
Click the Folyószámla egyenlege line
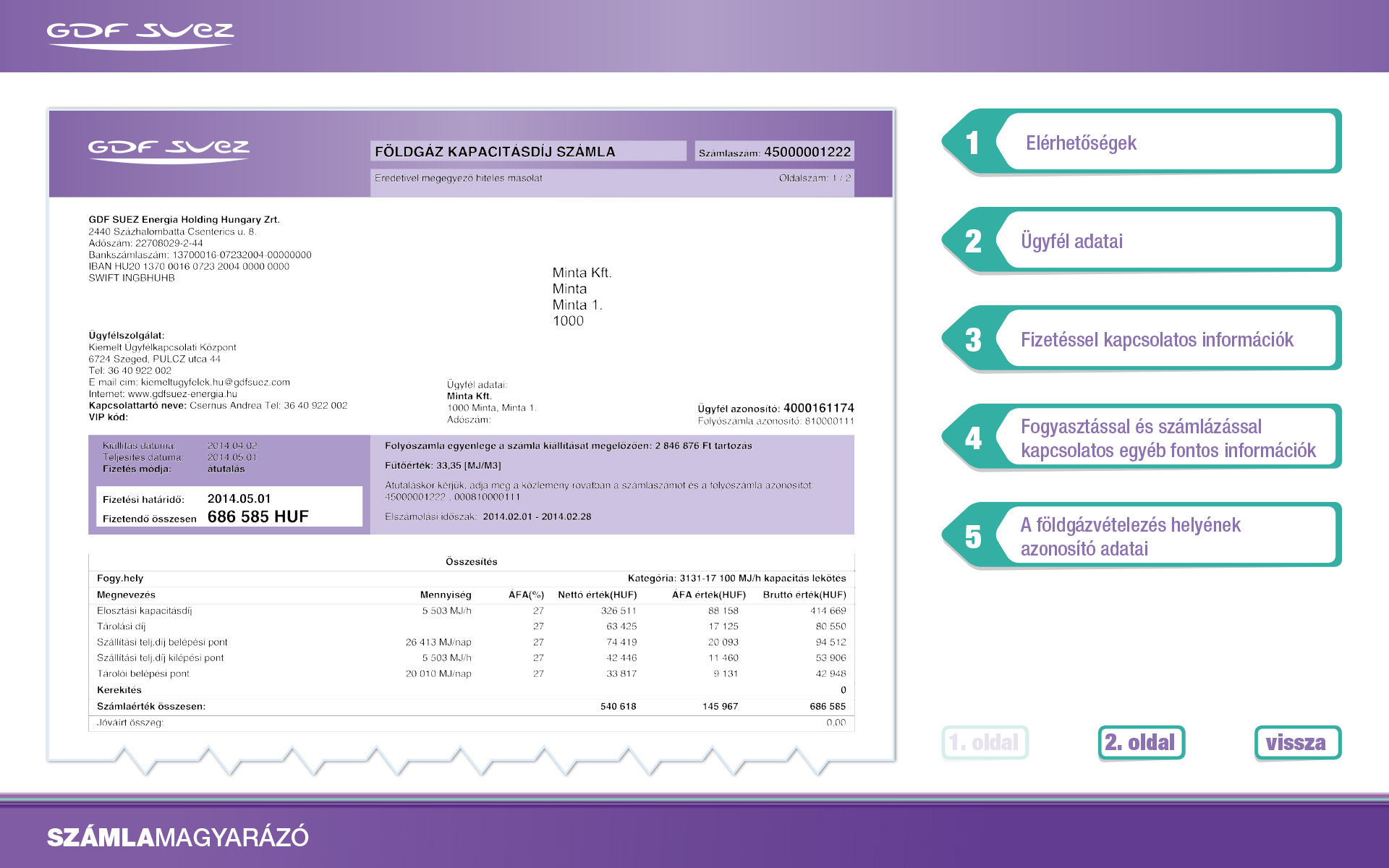568,446
